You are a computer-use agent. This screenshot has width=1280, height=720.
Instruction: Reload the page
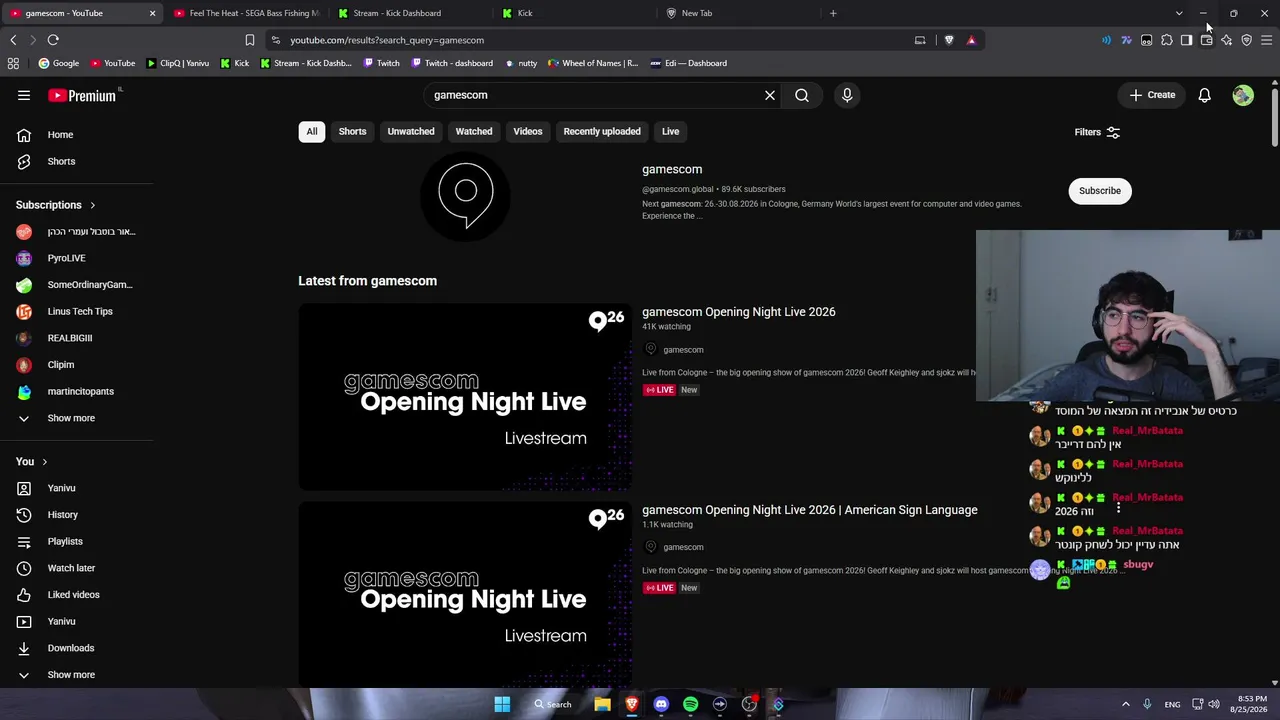(53, 40)
